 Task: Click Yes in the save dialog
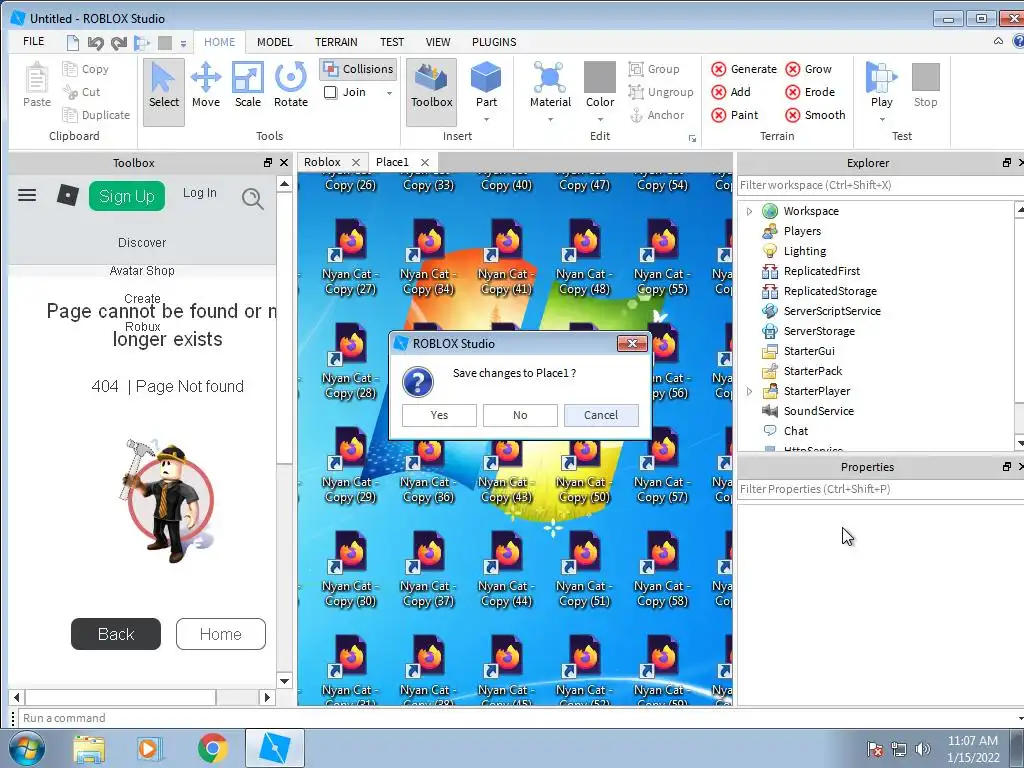tap(439, 415)
